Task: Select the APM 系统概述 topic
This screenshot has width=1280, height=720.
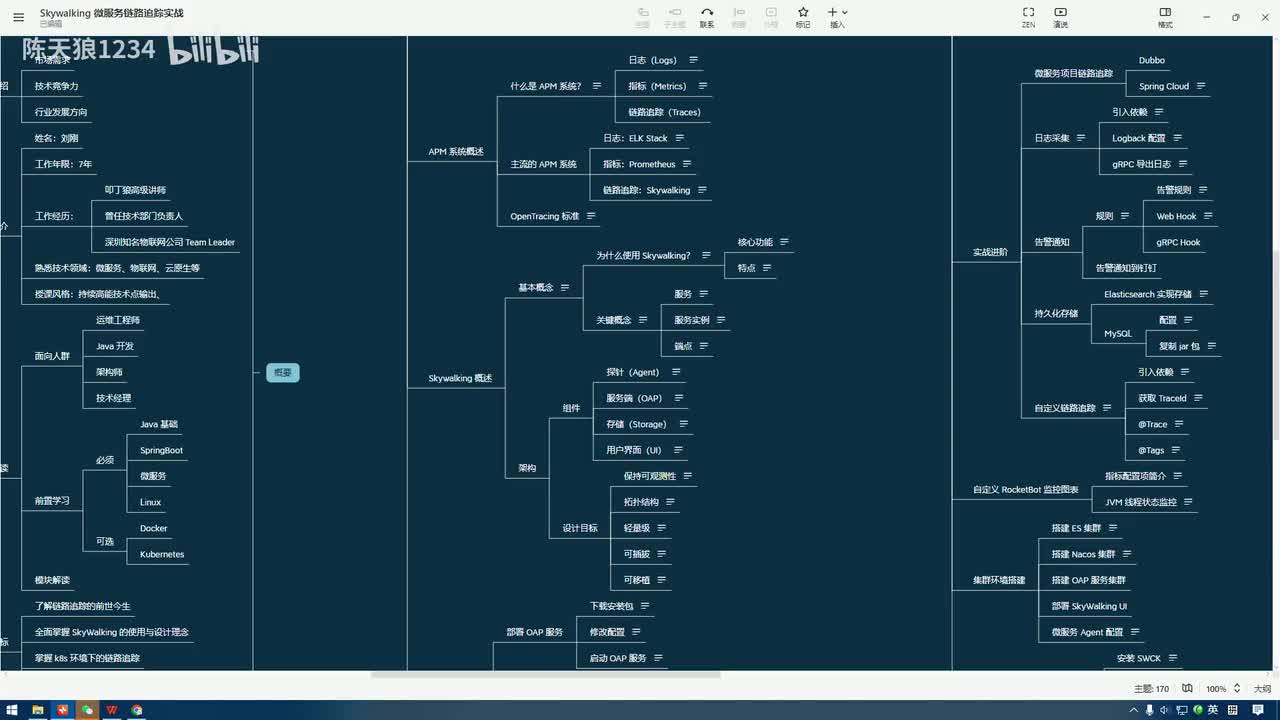Action: click(456, 152)
